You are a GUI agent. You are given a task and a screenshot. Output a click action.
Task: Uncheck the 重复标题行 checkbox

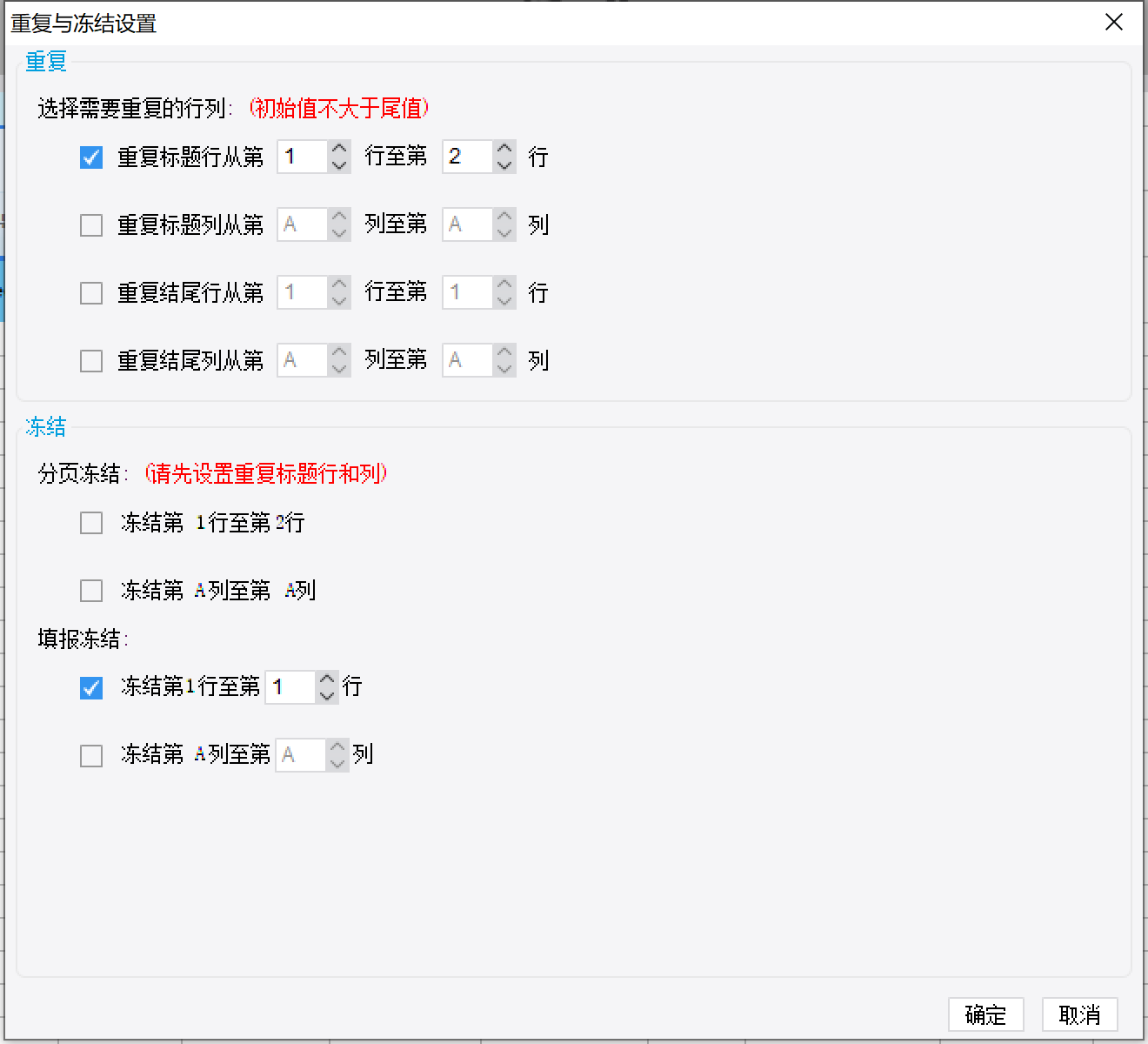[x=90, y=157]
